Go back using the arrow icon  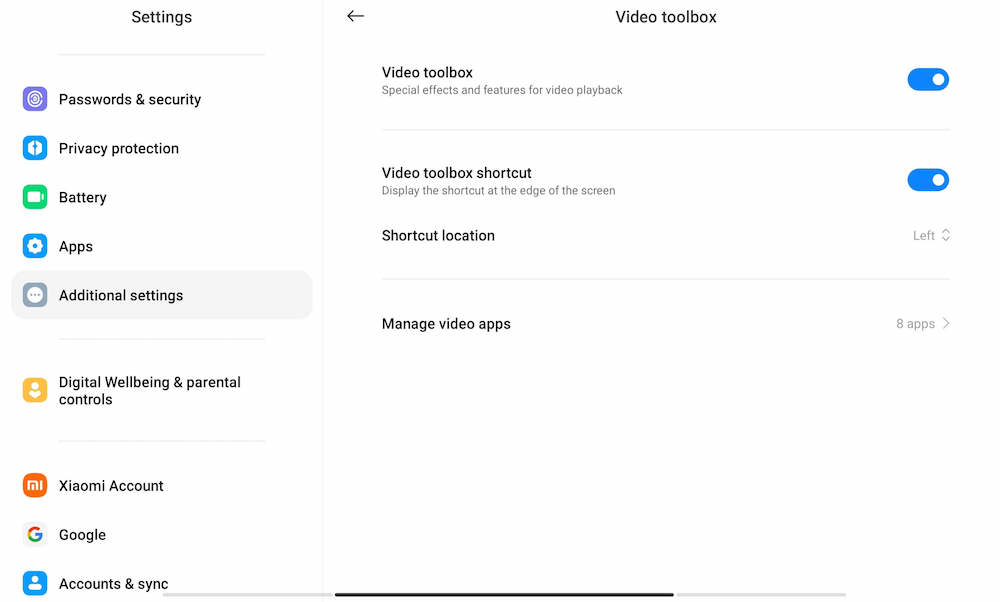pyautogui.click(x=355, y=16)
